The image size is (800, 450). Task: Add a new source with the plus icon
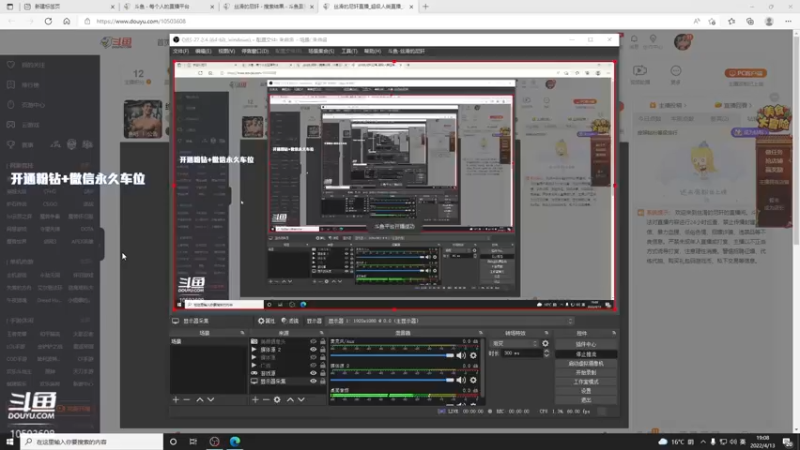255,399
